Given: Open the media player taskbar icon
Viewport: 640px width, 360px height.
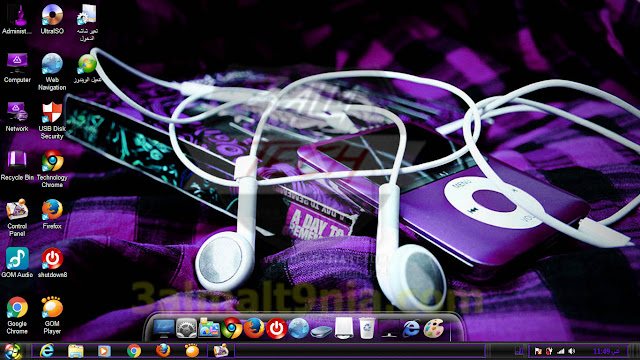Looking at the screenshot, I should coord(104,351).
